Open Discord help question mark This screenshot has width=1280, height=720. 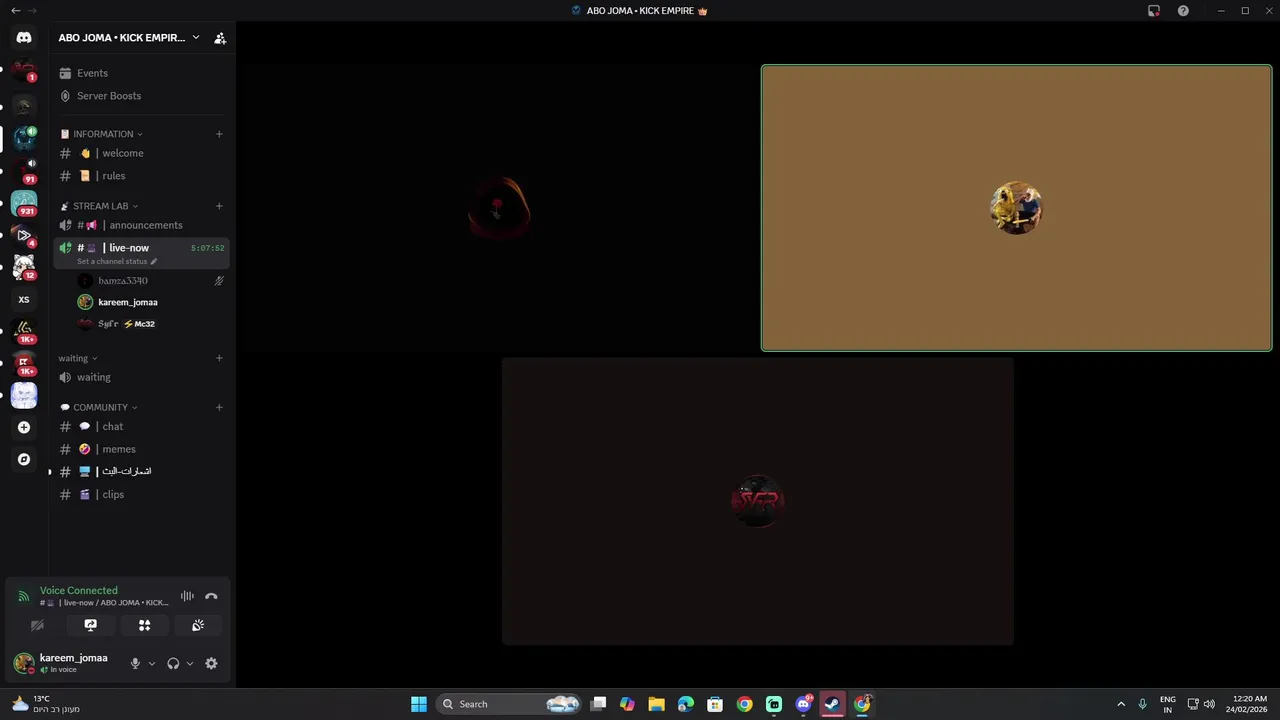(x=1183, y=11)
